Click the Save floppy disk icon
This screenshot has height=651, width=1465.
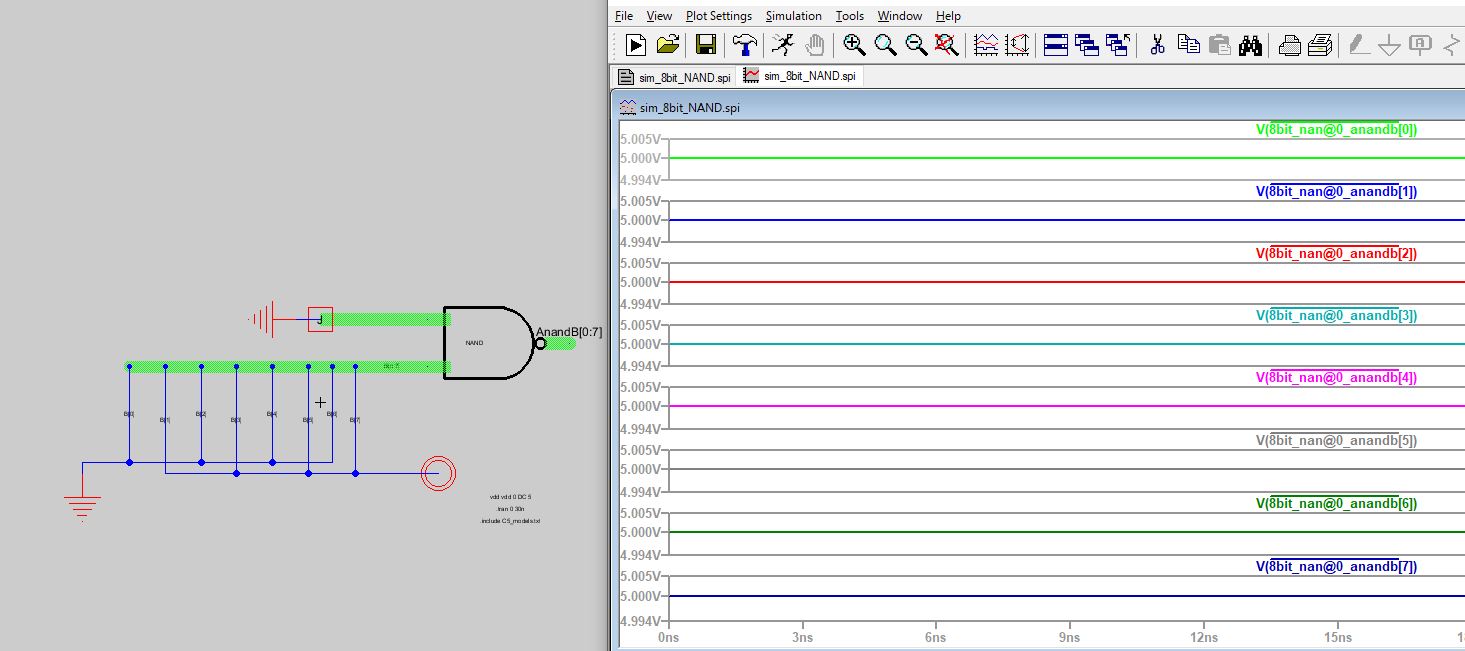click(706, 44)
